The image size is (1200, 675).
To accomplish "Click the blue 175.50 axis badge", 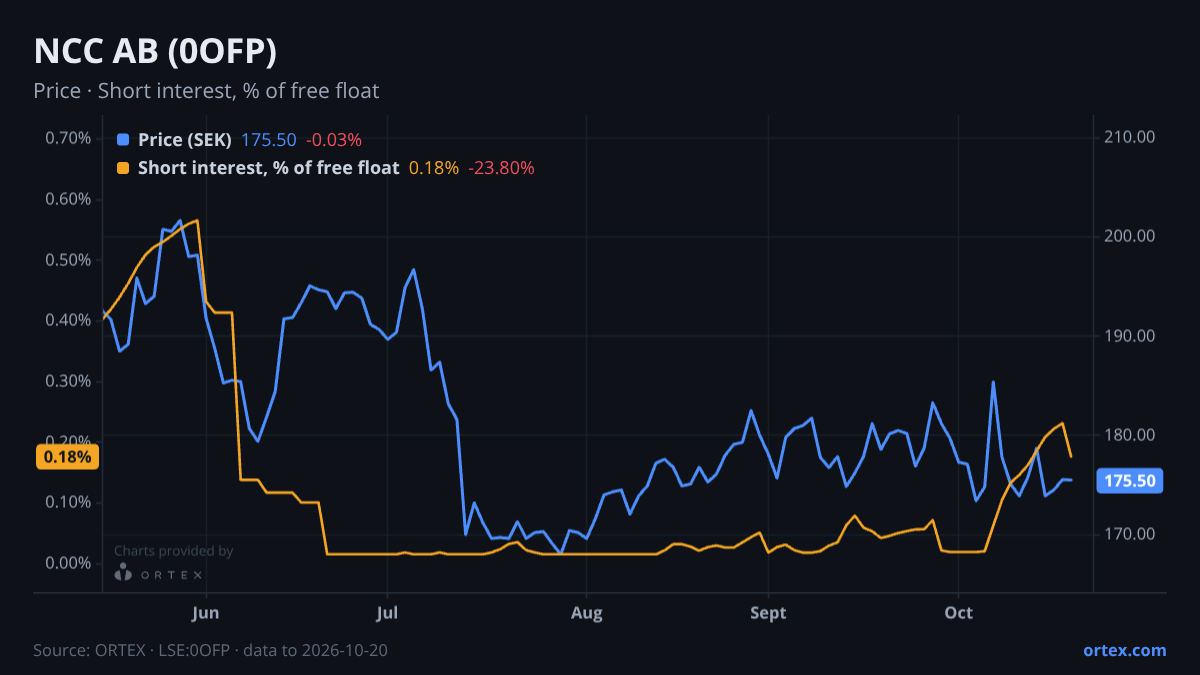I will pos(1131,481).
